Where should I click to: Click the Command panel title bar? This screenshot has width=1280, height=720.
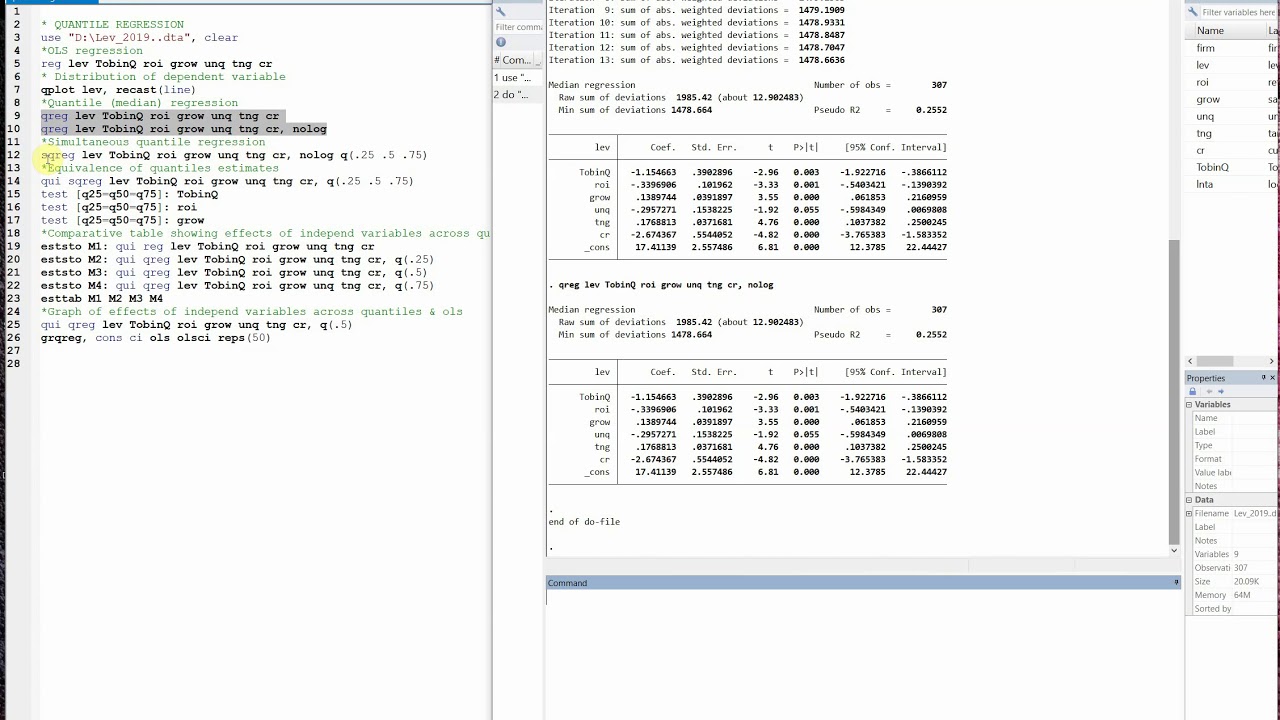pos(862,582)
